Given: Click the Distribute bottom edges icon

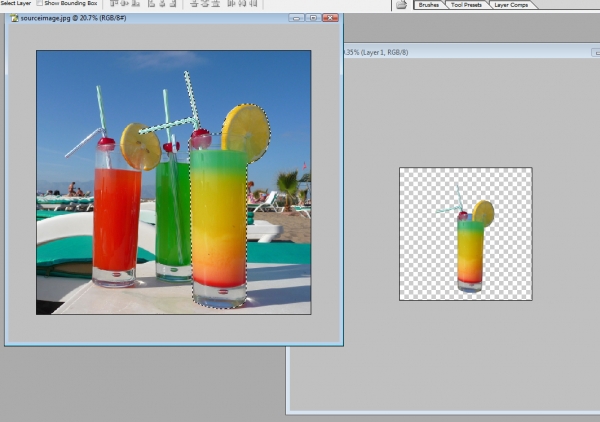Looking at the screenshot, I should click(x=215, y=3).
